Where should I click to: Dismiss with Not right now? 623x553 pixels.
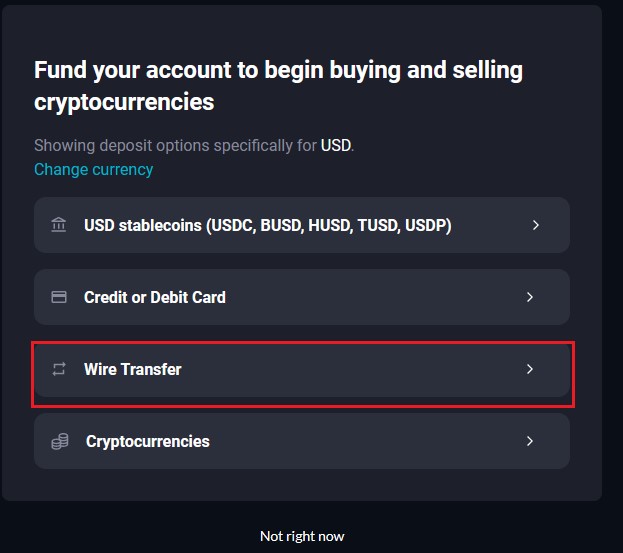(302, 536)
